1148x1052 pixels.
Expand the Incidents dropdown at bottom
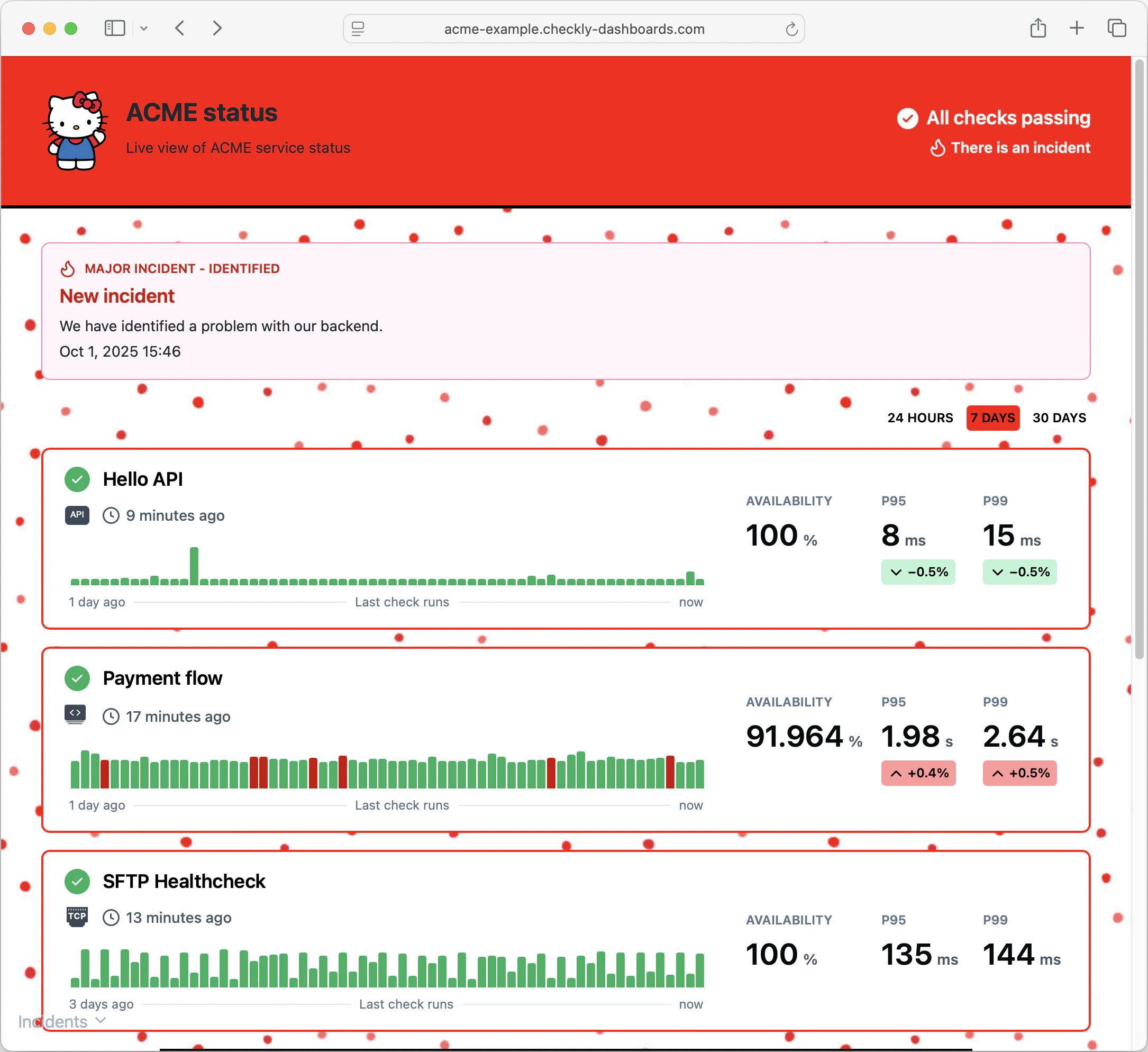click(61, 1021)
